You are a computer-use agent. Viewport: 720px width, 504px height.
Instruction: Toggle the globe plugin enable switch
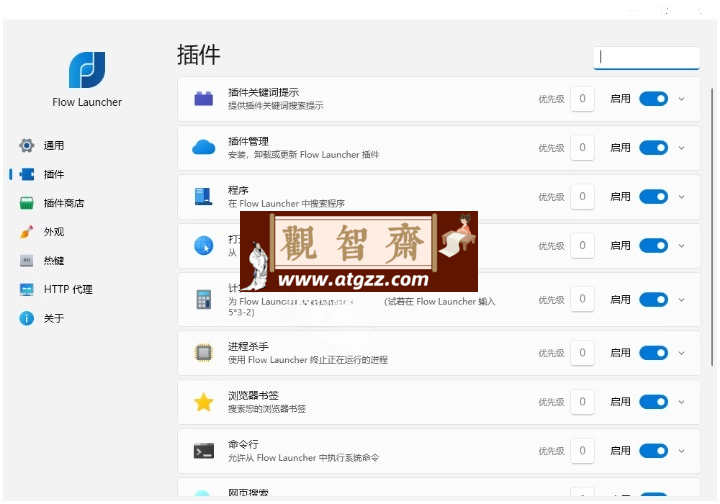(x=653, y=246)
